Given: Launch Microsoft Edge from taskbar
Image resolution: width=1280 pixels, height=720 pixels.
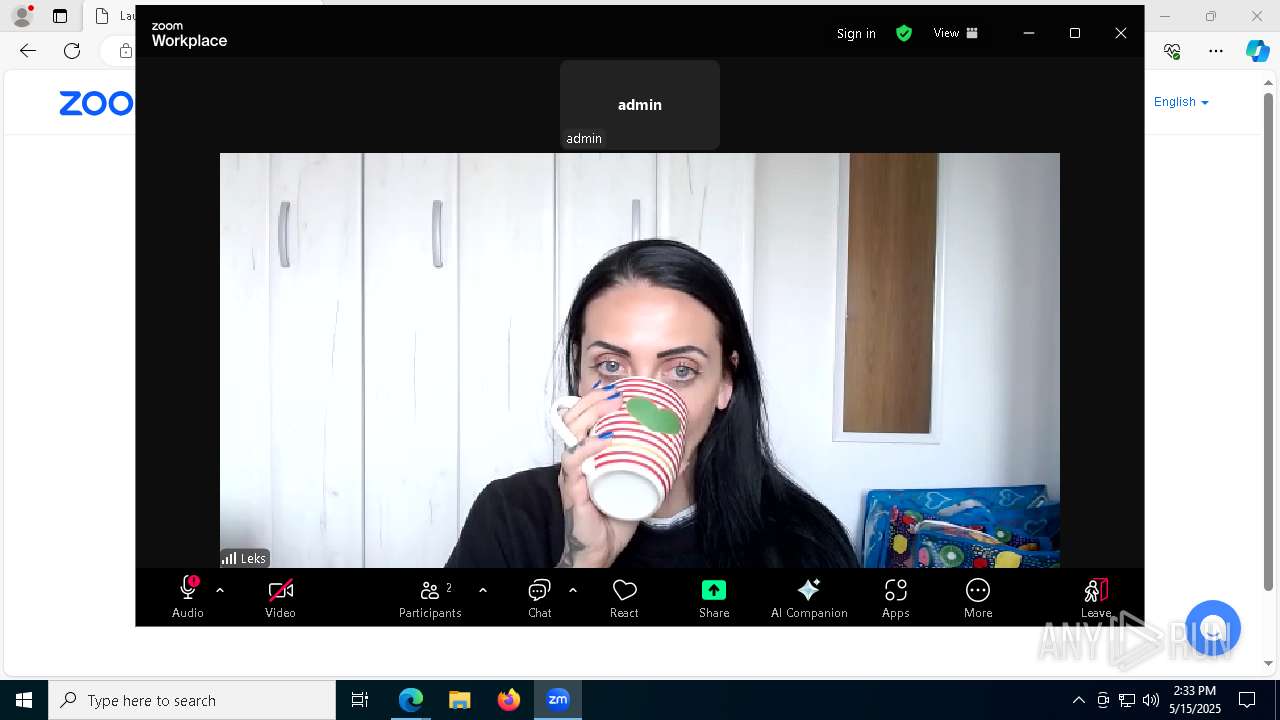Looking at the screenshot, I should [411, 700].
